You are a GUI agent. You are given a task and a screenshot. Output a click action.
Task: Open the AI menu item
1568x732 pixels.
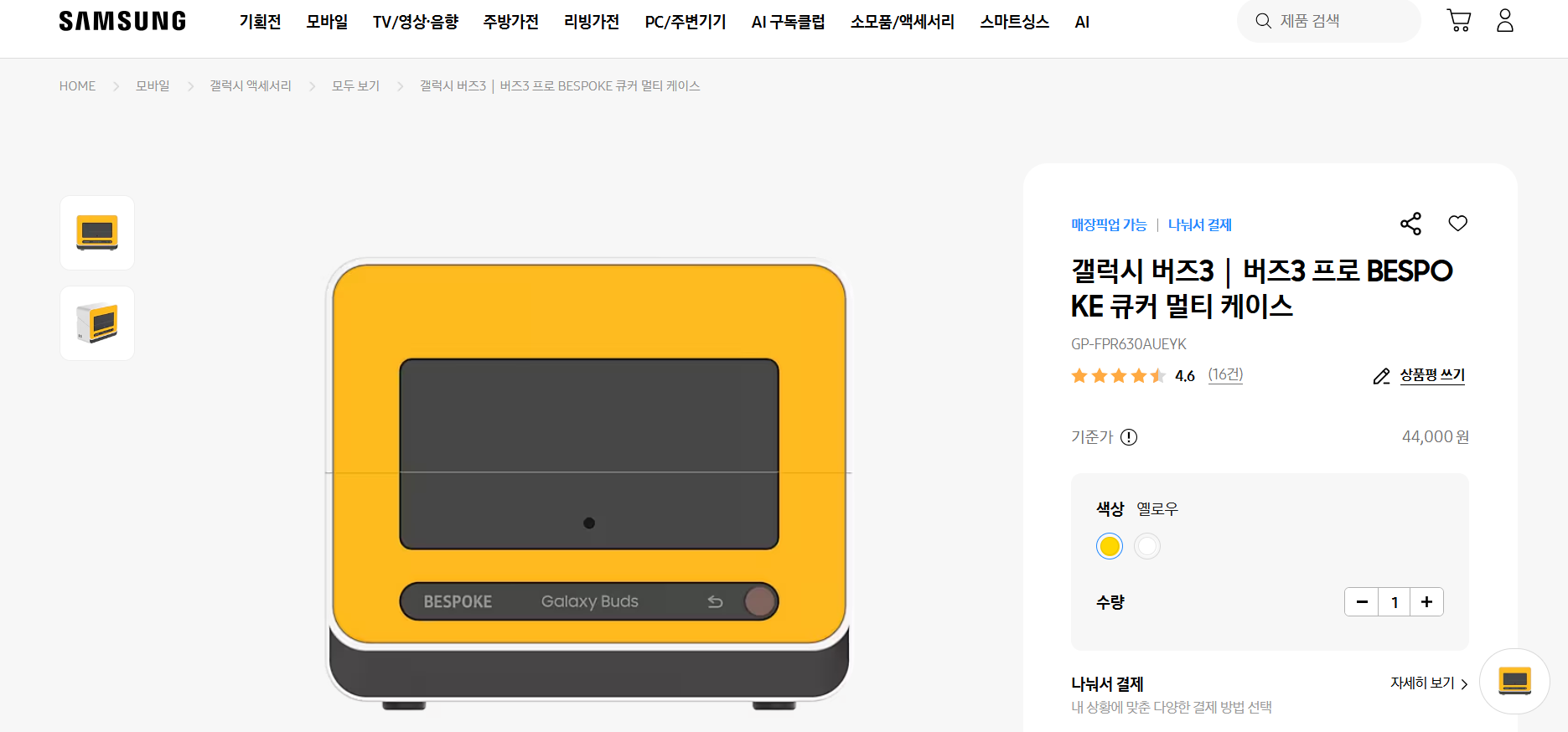tap(1082, 22)
